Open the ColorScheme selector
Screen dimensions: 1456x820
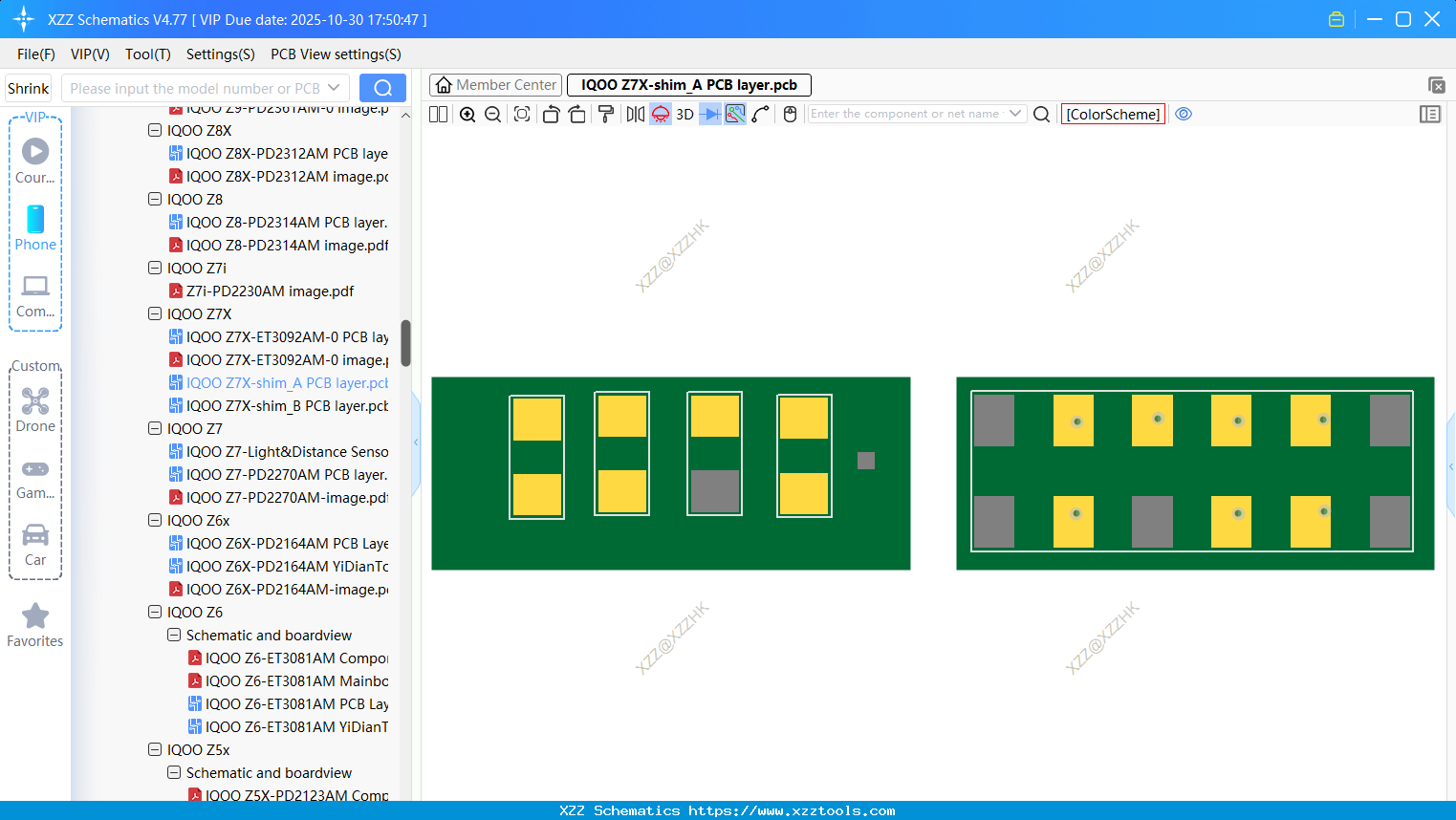click(x=1113, y=114)
